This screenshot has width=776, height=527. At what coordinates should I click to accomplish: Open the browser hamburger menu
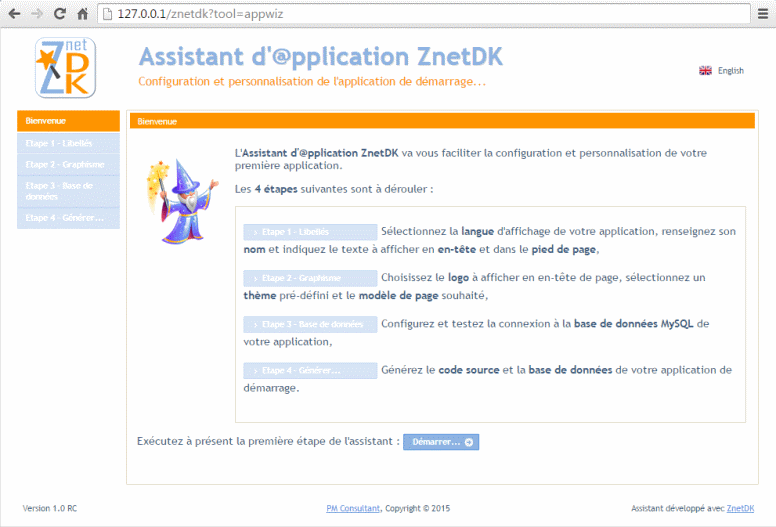click(763, 14)
